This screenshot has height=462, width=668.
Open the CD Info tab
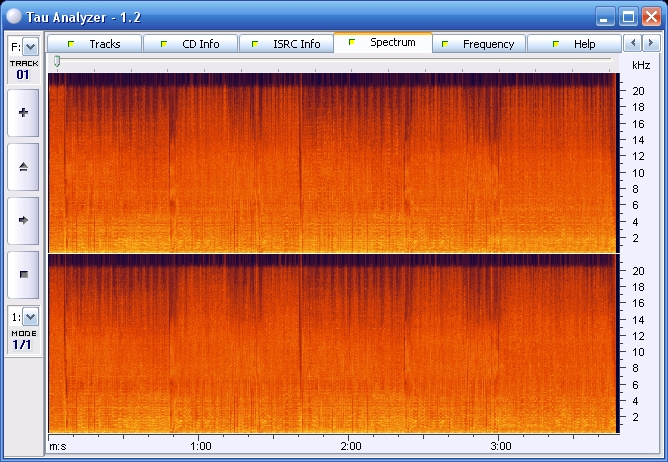191,44
